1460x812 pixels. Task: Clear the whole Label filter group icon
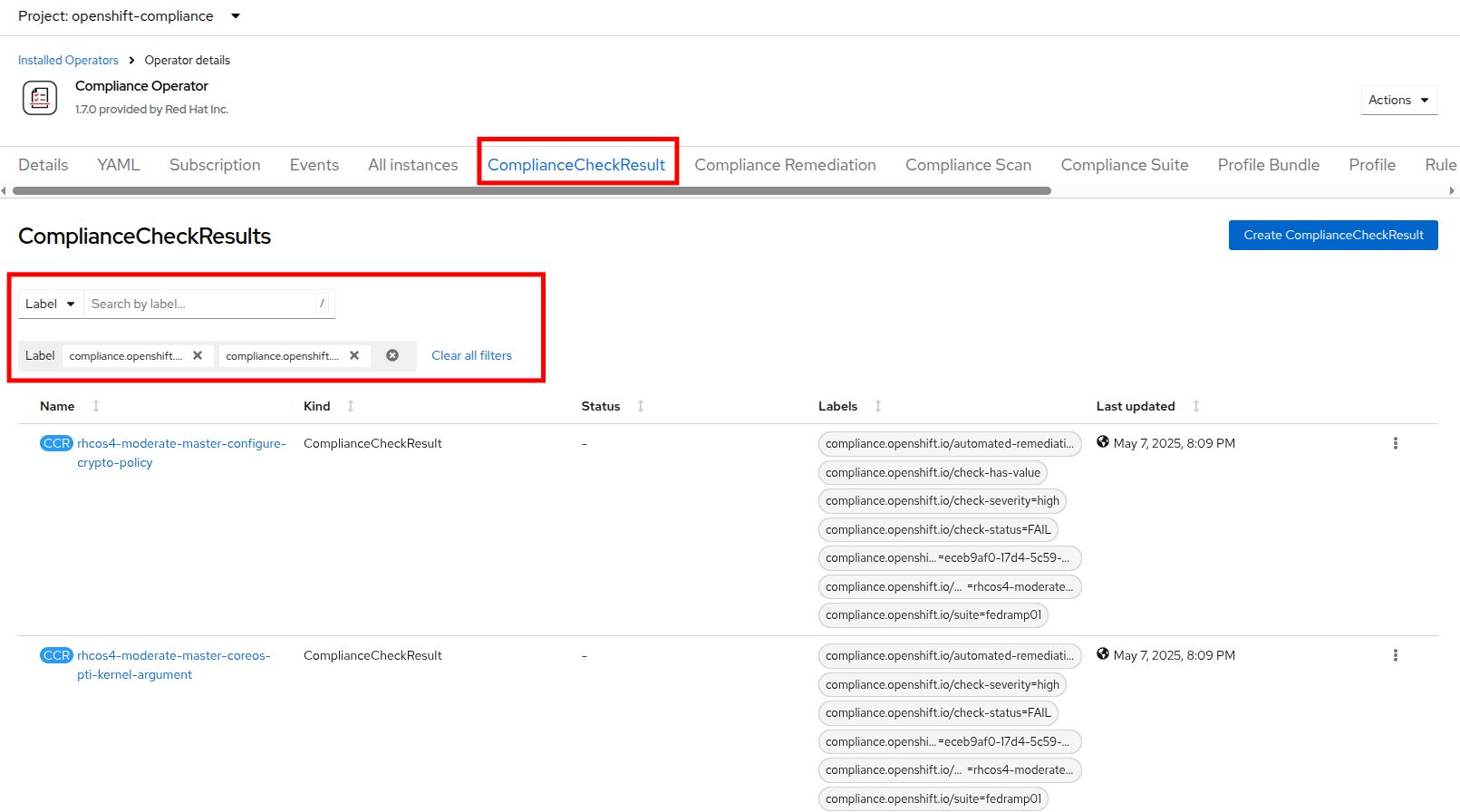coord(392,355)
